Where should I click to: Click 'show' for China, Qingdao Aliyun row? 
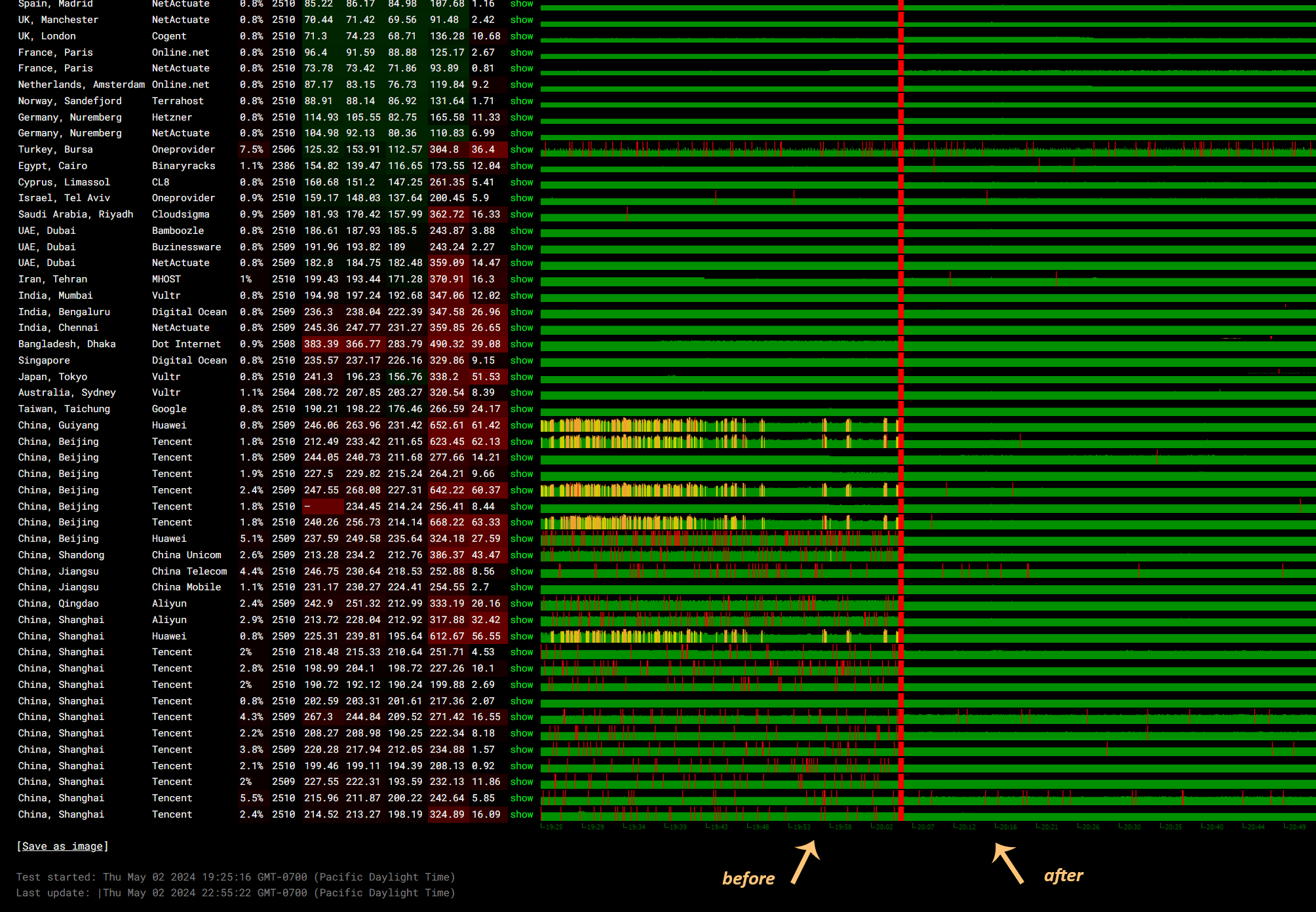click(x=522, y=603)
